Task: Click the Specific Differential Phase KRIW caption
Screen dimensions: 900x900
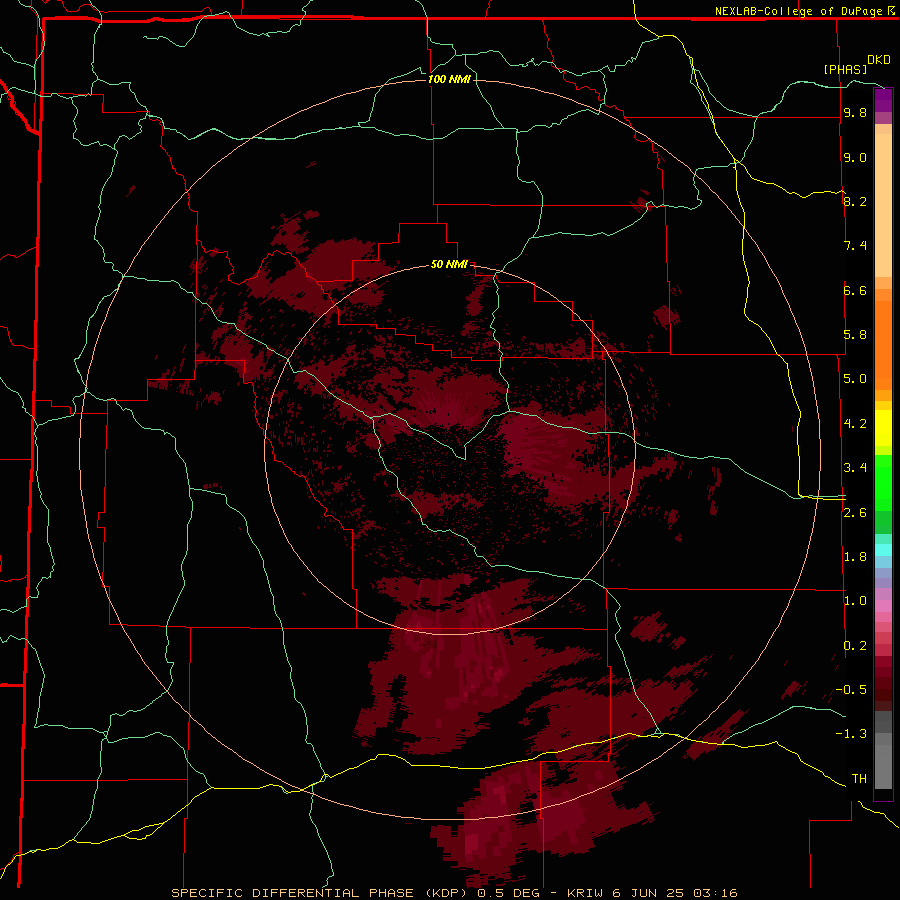Action: pyautogui.click(x=454, y=893)
